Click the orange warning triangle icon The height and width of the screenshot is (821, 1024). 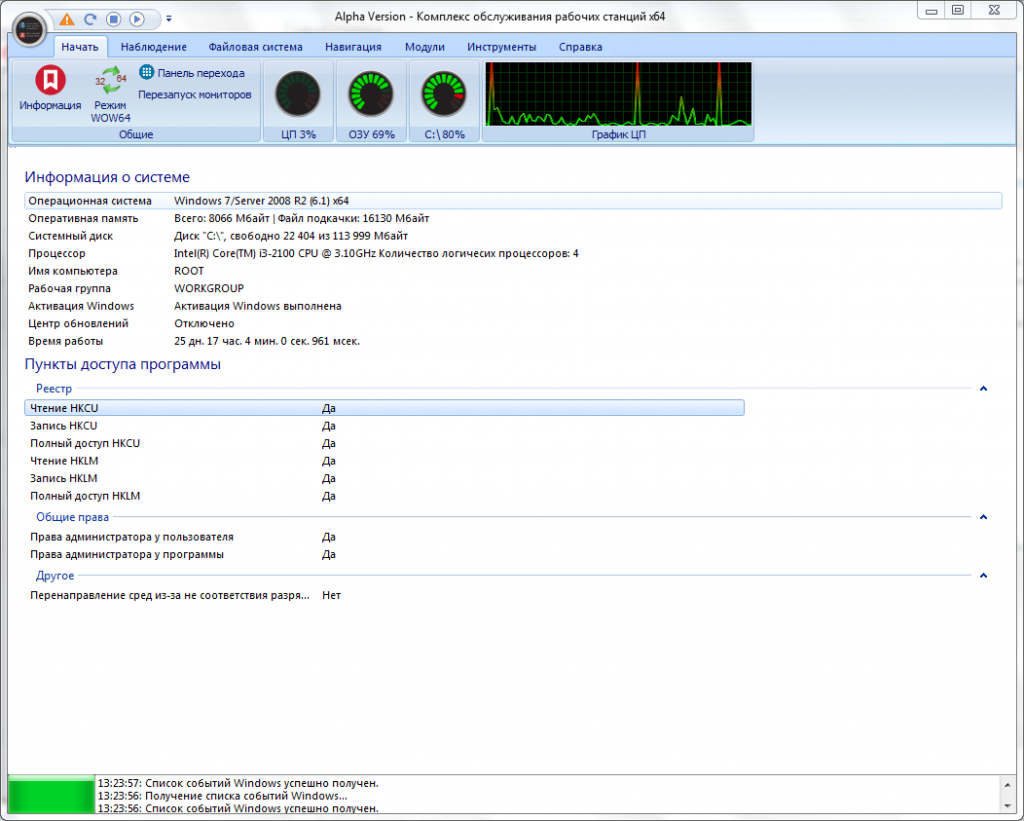click(x=66, y=19)
